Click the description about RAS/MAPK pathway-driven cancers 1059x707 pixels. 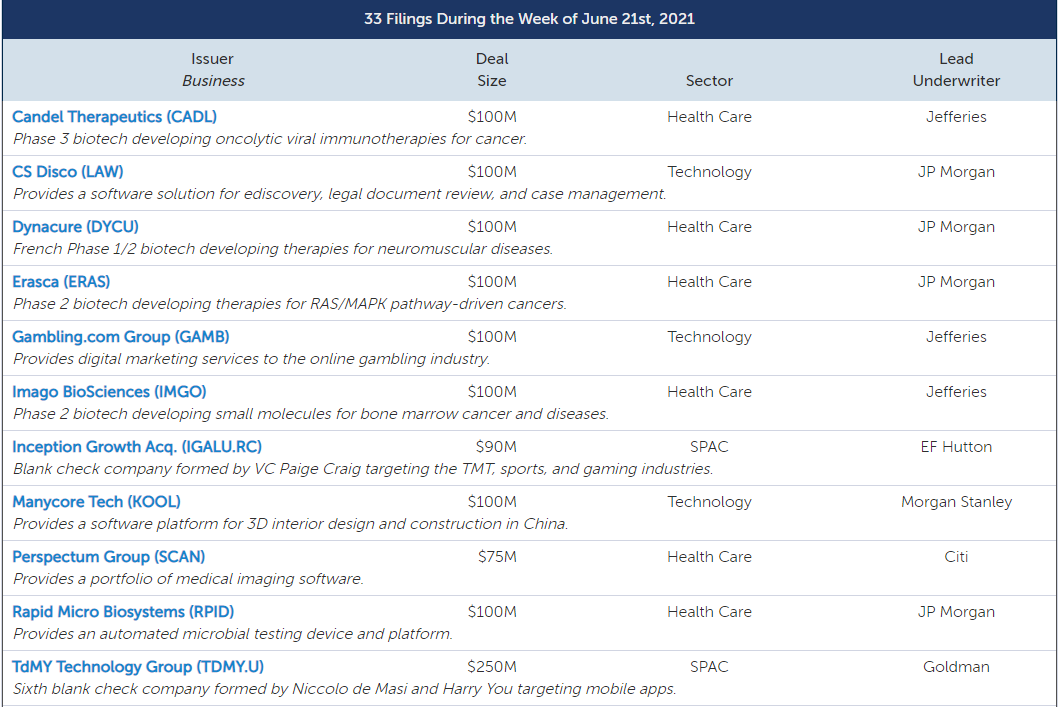pos(290,305)
